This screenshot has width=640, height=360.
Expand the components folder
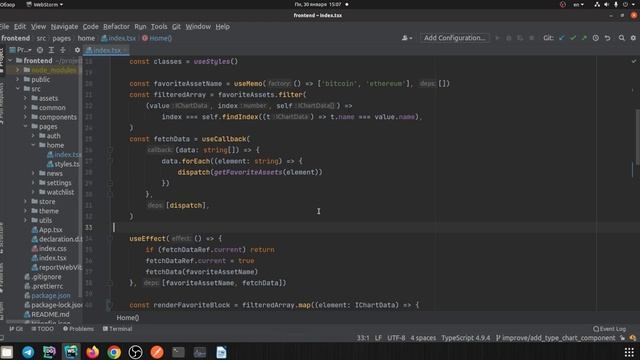coord(26,117)
